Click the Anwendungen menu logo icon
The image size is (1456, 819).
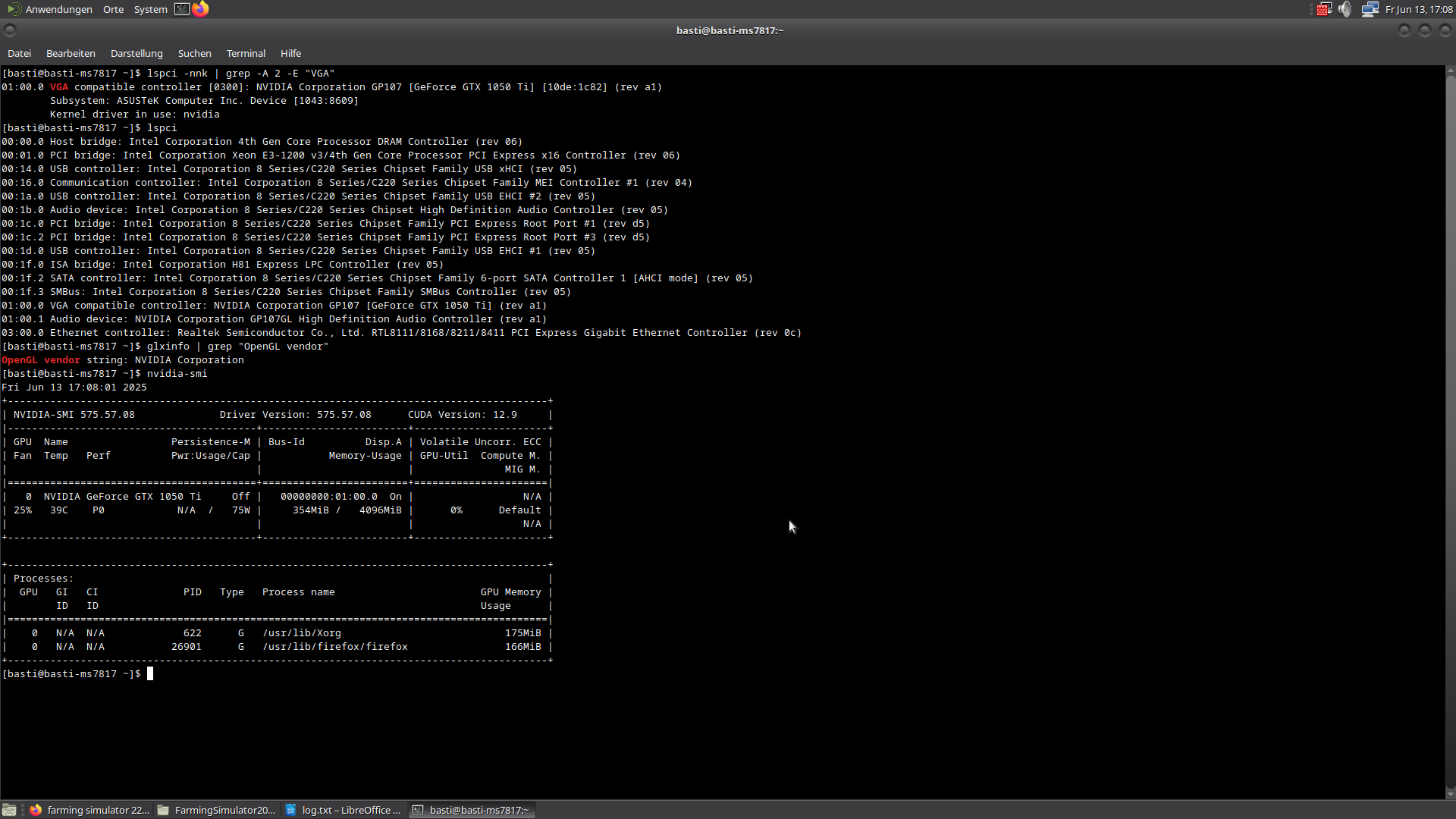14,9
